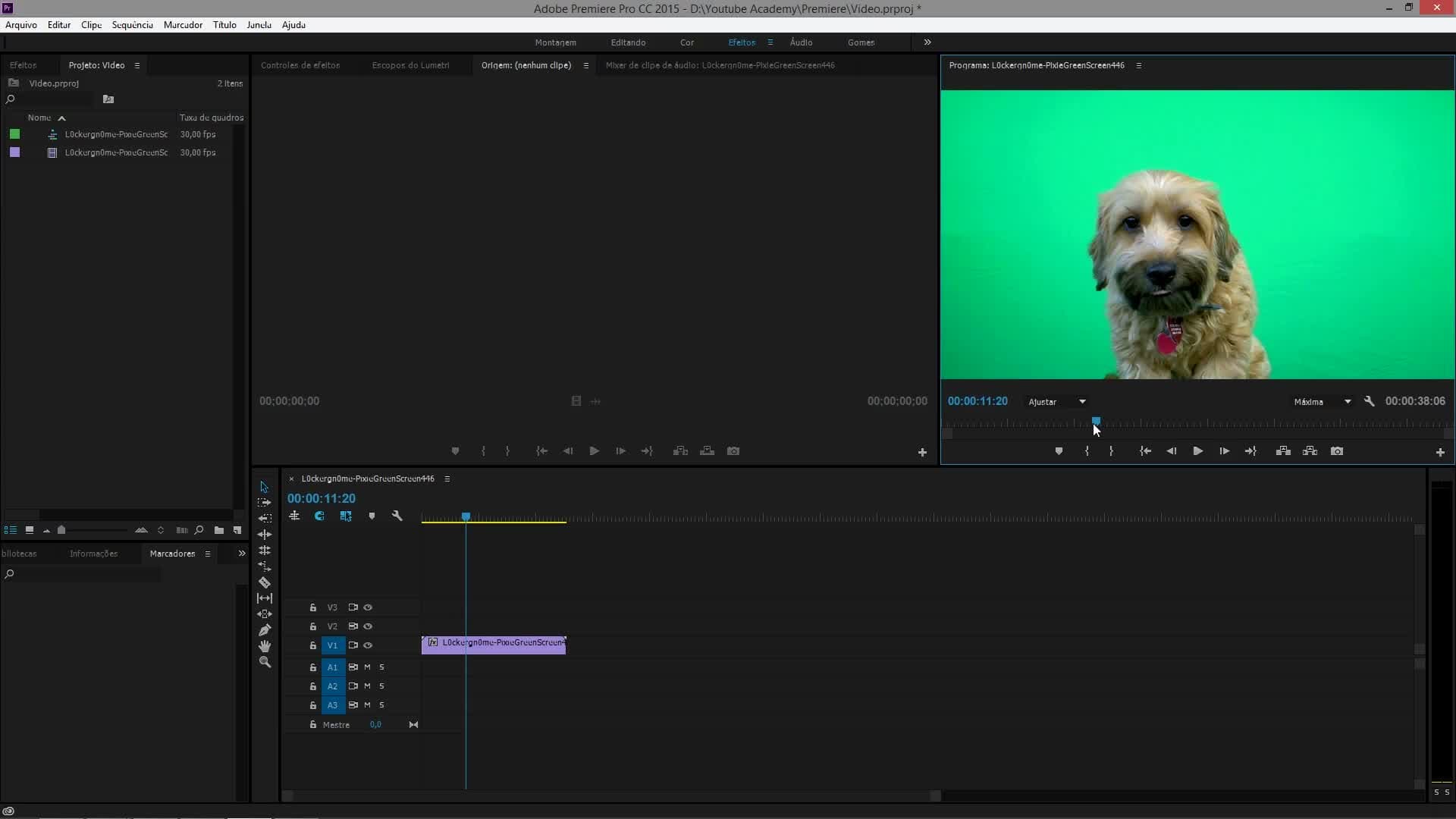This screenshot has height=819, width=1456.
Task: Toggle lock on V1 track
Action: coord(312,645)
